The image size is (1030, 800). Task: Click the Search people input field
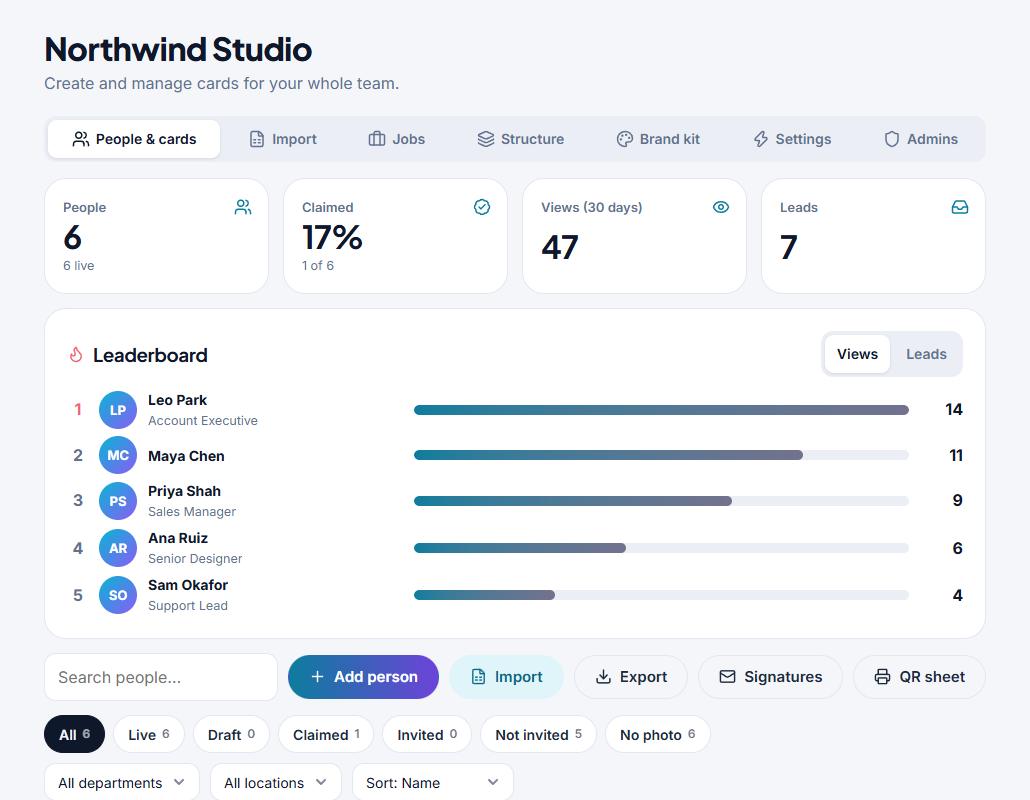coord(161,677)
